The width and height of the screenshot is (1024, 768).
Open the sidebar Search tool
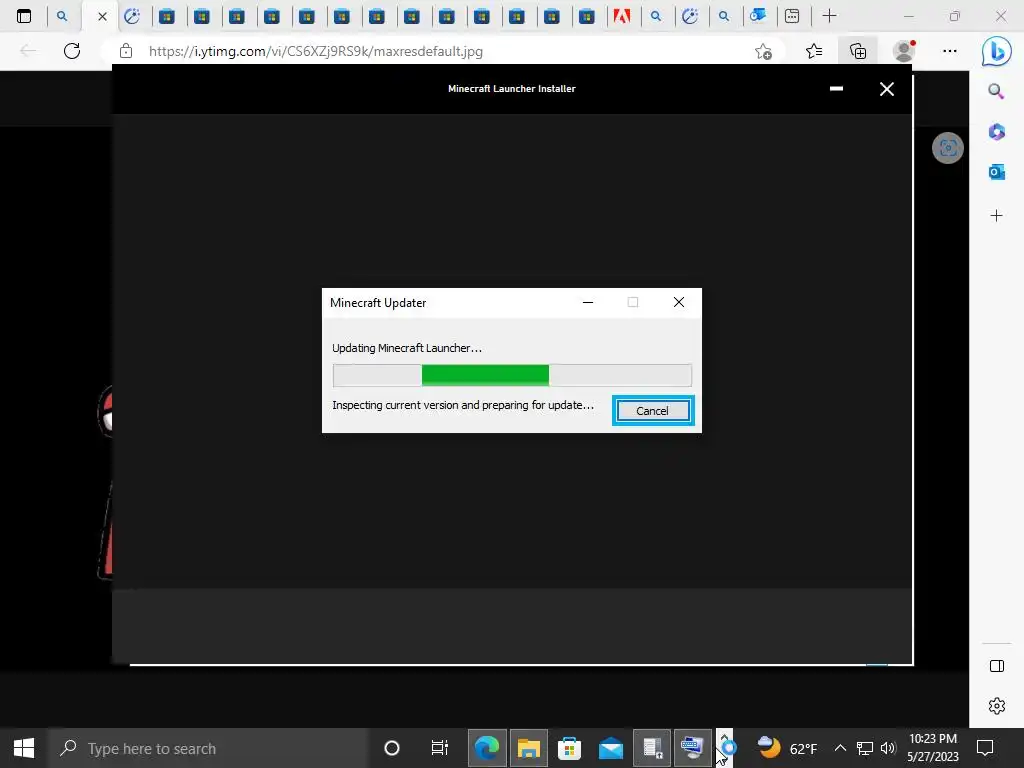coord(996,91)
